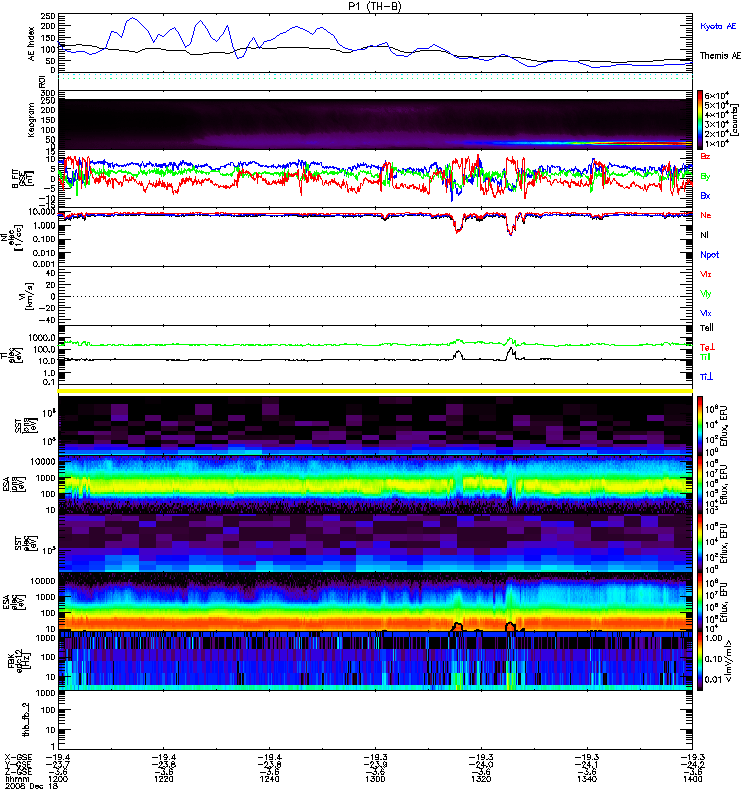Click the Z-GSE row label
The height and width of the screenshot is (800, 750).
[18, 772]
